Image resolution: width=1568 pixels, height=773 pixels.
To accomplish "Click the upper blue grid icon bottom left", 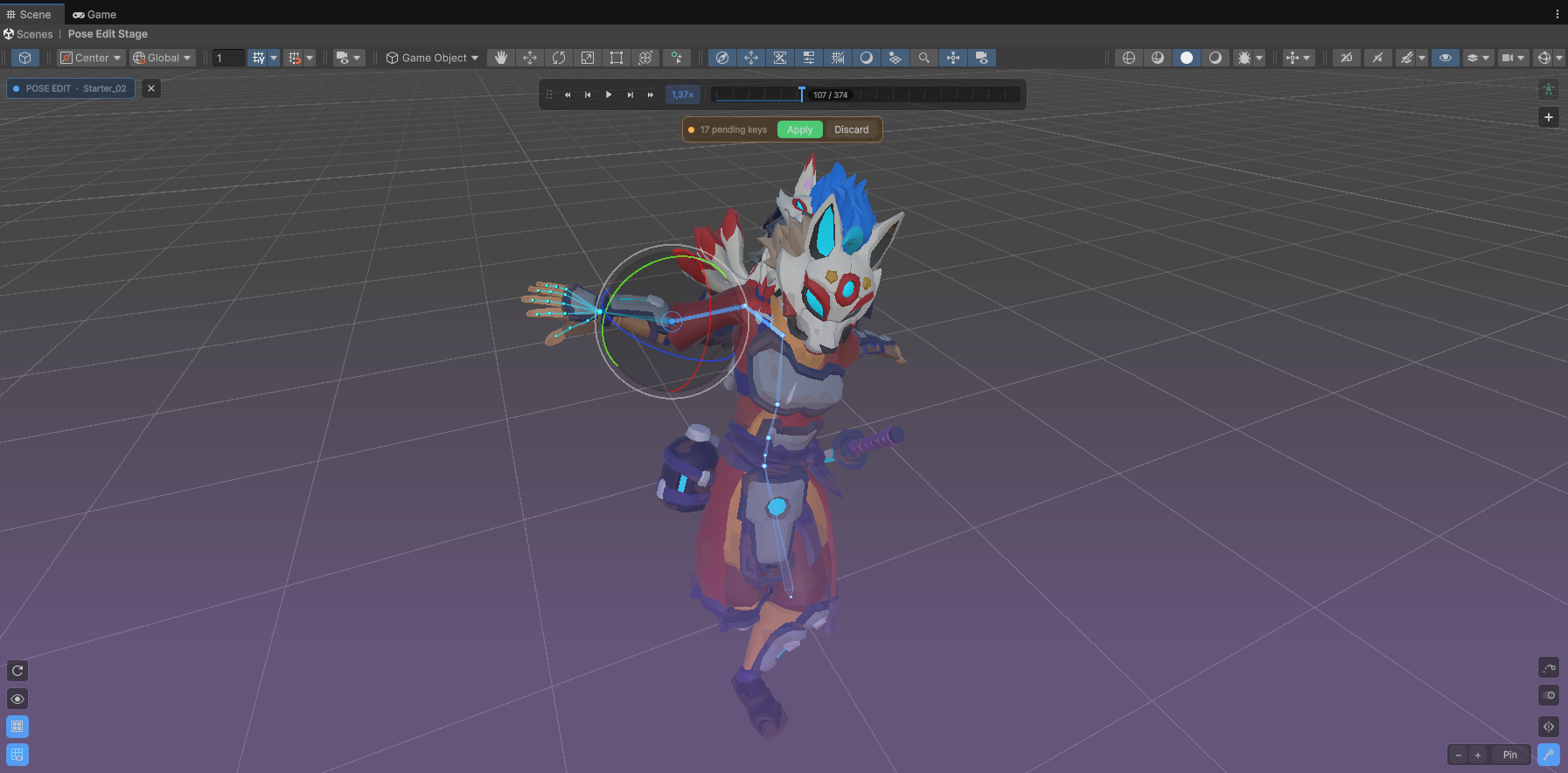I will pos(17,727).
